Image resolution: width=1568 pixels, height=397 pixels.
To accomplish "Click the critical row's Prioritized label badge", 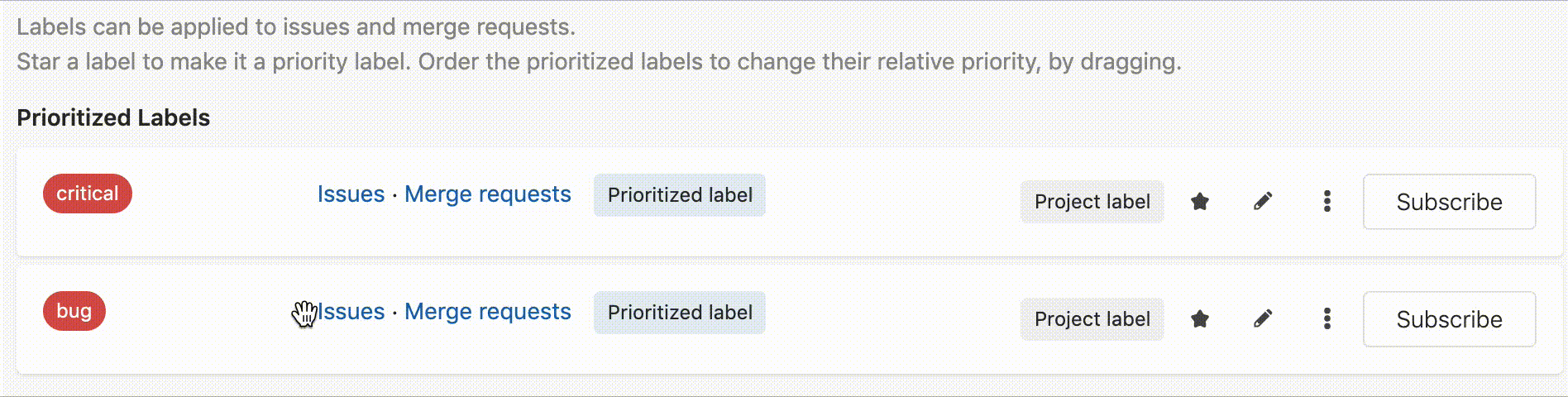I will pos(680,195).
